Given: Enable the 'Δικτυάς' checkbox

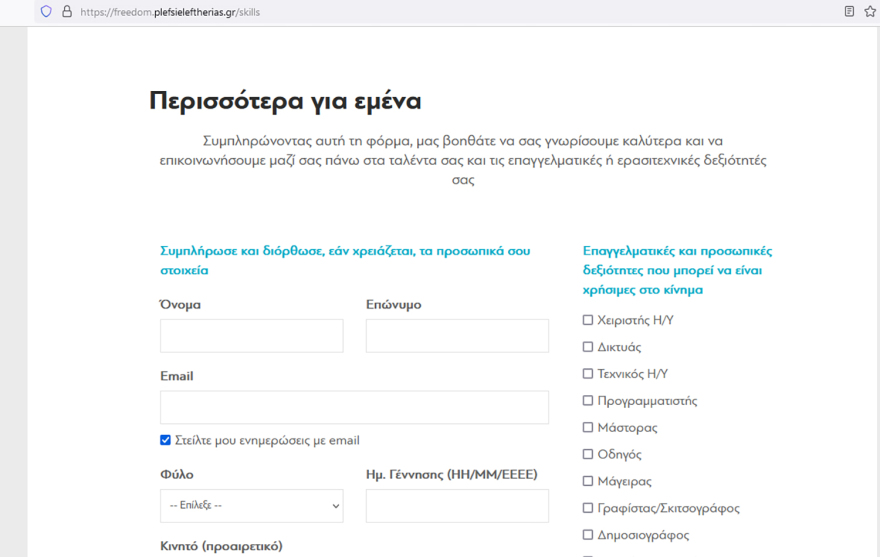Looking at the screenshot, I should [588, 347].
